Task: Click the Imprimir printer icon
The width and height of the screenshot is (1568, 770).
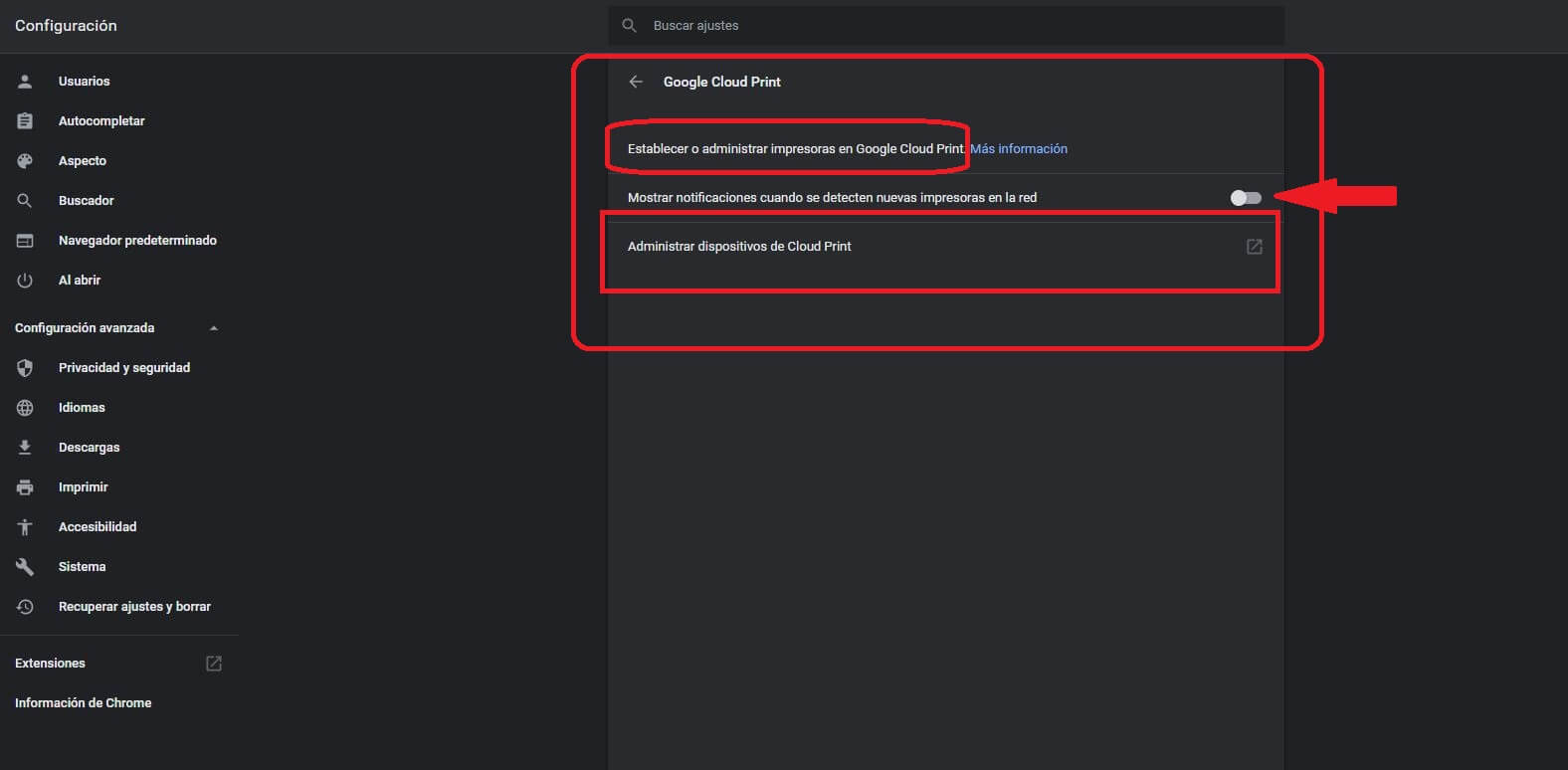Action: pos(25,487)
